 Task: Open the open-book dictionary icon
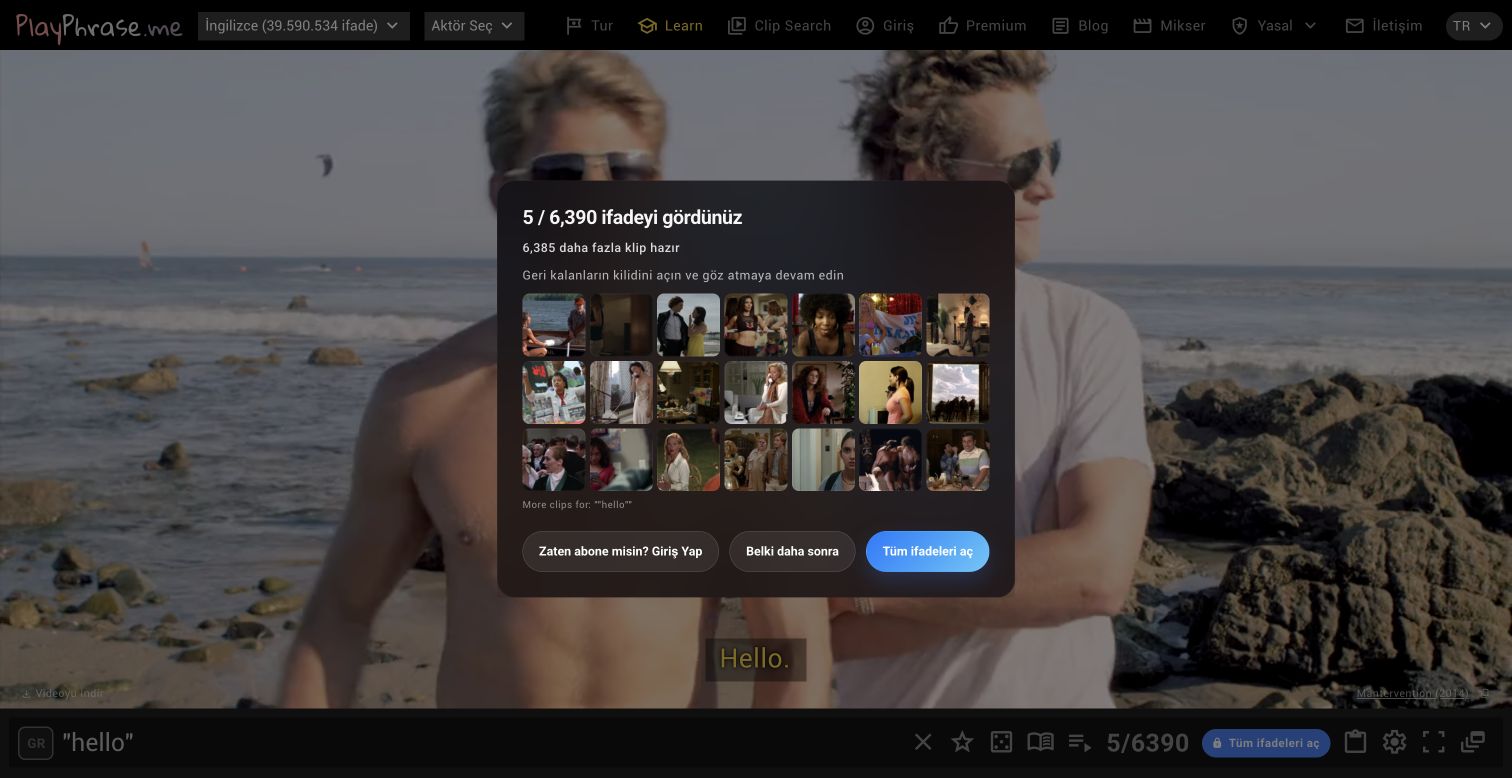coord(1040,742)
